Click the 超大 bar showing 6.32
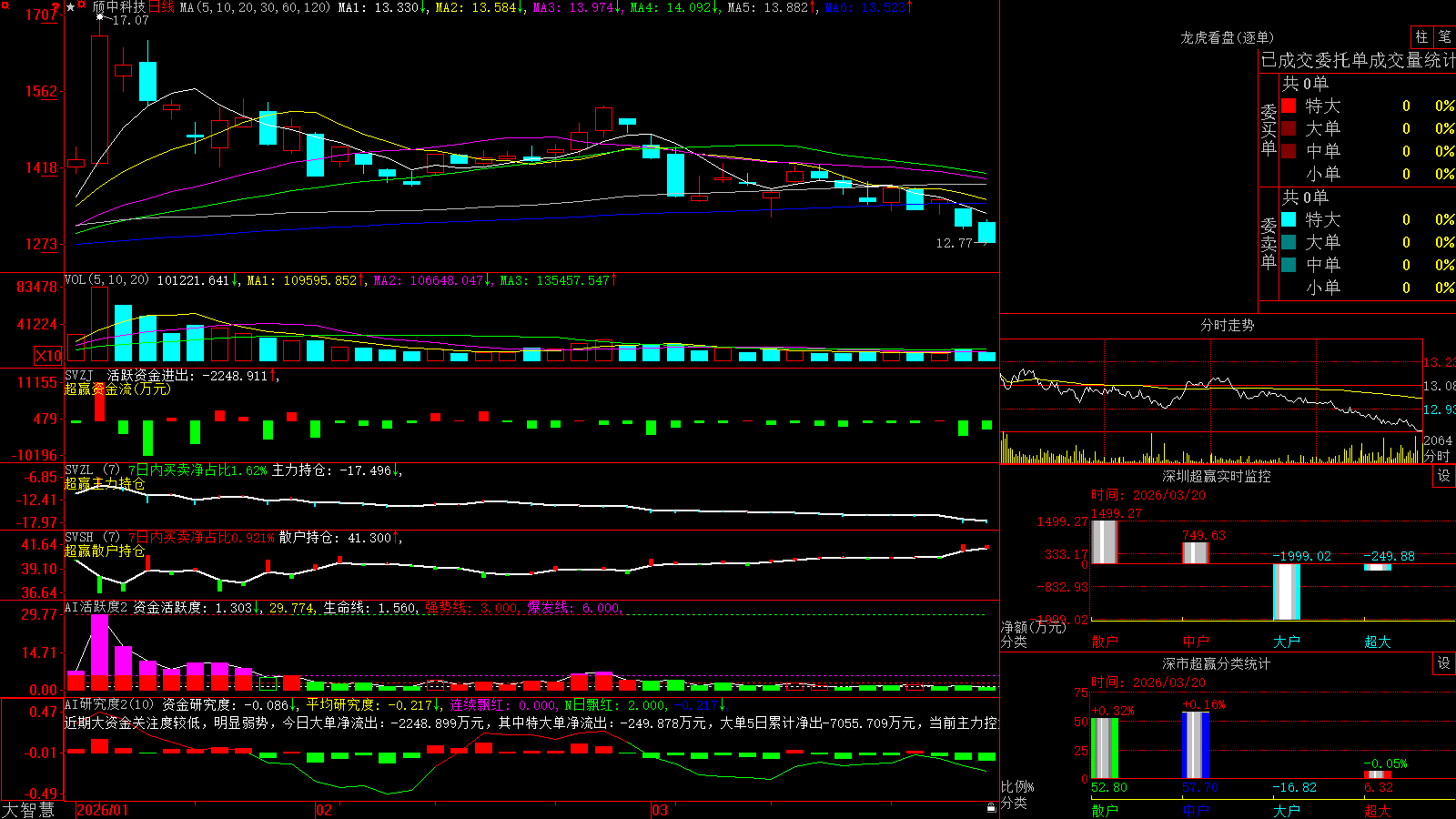Image resolution: width=1456 pixels, height=819 pixels. (x=1377, y=774)
